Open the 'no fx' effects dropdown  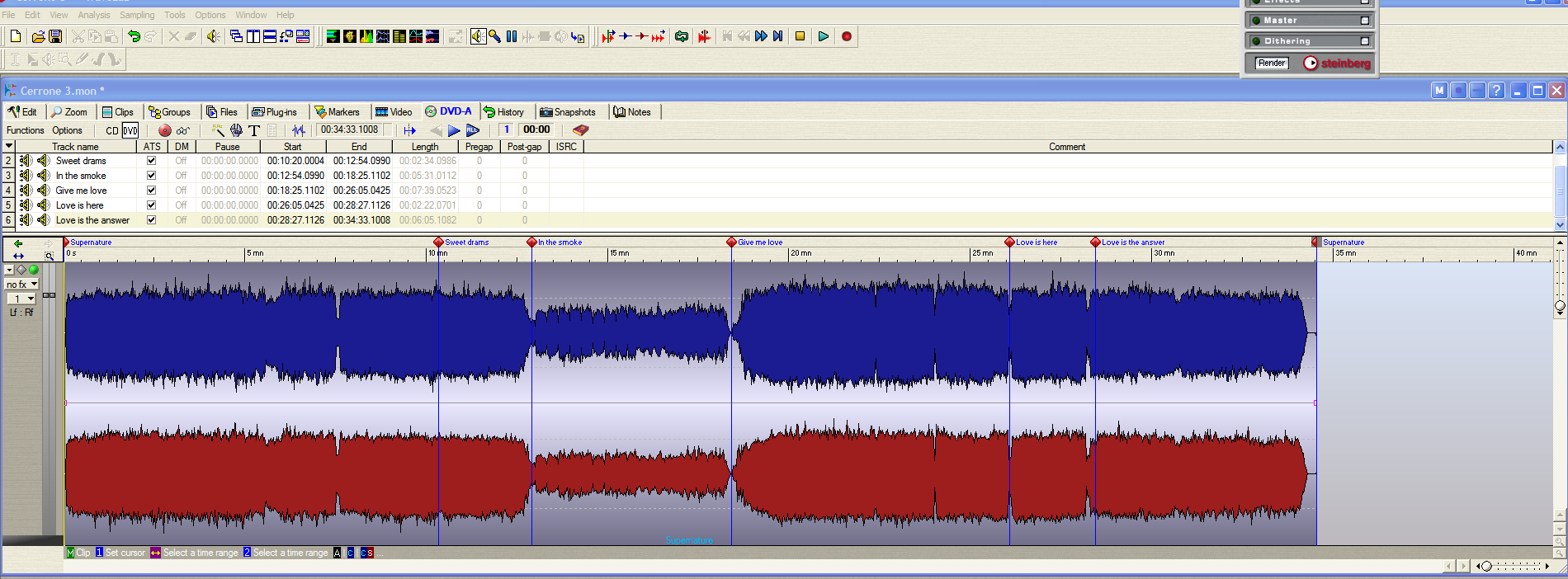tap(22, 284)
